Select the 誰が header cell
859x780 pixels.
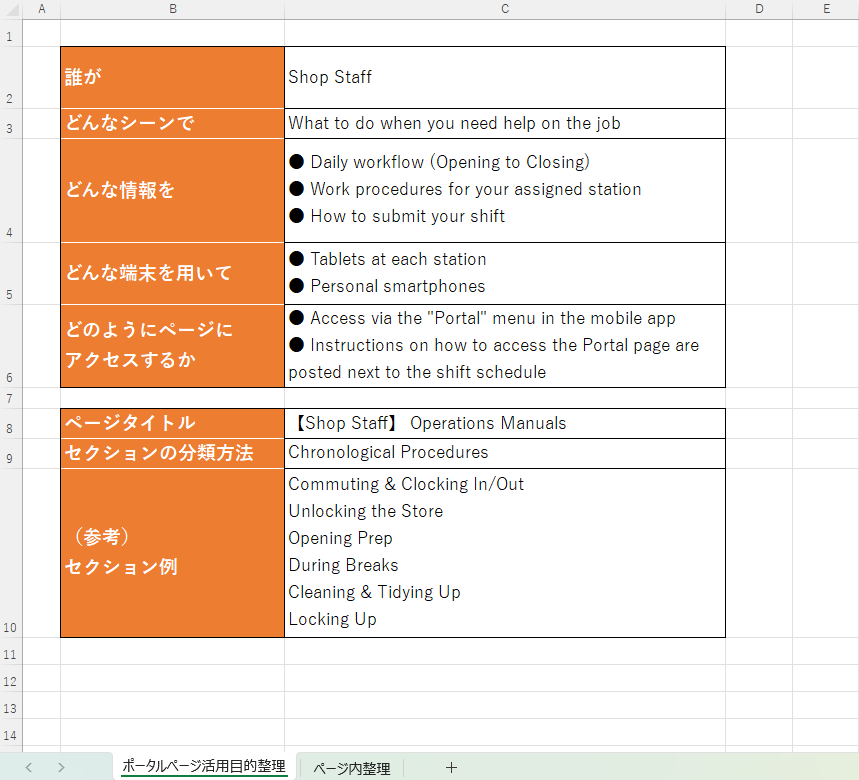coord(172,77)
